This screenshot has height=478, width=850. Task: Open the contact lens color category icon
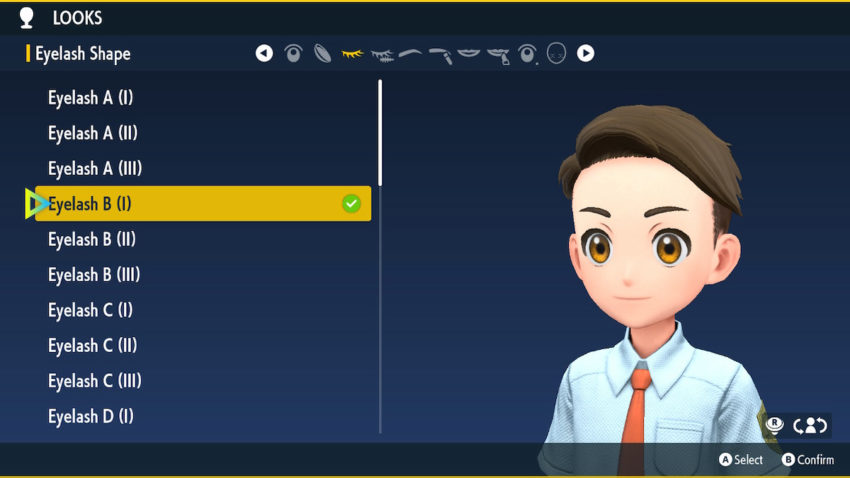point(323,54)
